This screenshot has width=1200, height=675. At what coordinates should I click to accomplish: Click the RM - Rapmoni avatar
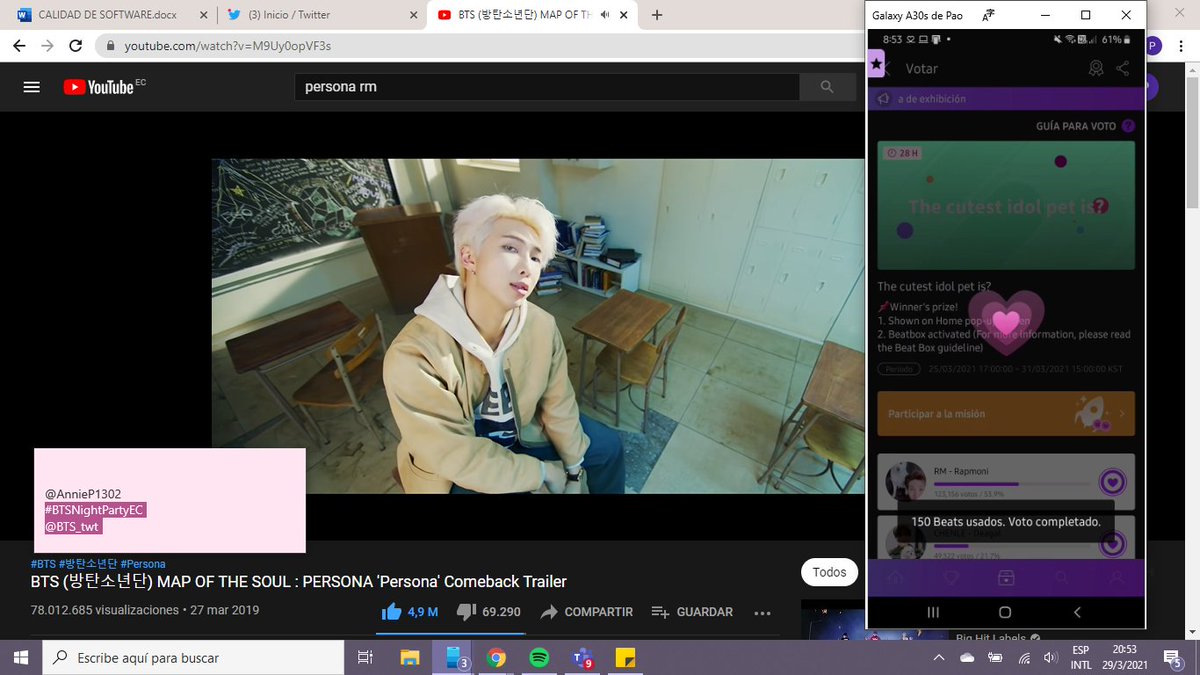[x=905, y=482]
